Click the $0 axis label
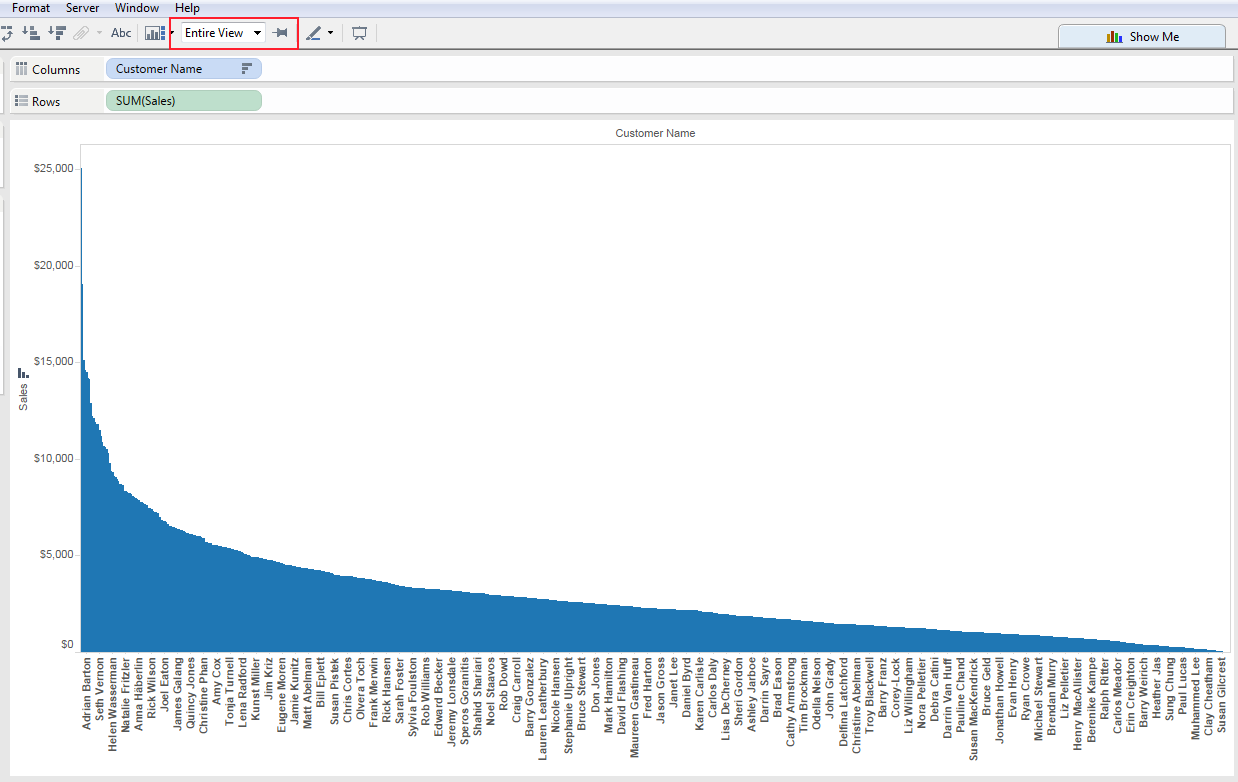Screen dimensions: 1238x782 68,645
